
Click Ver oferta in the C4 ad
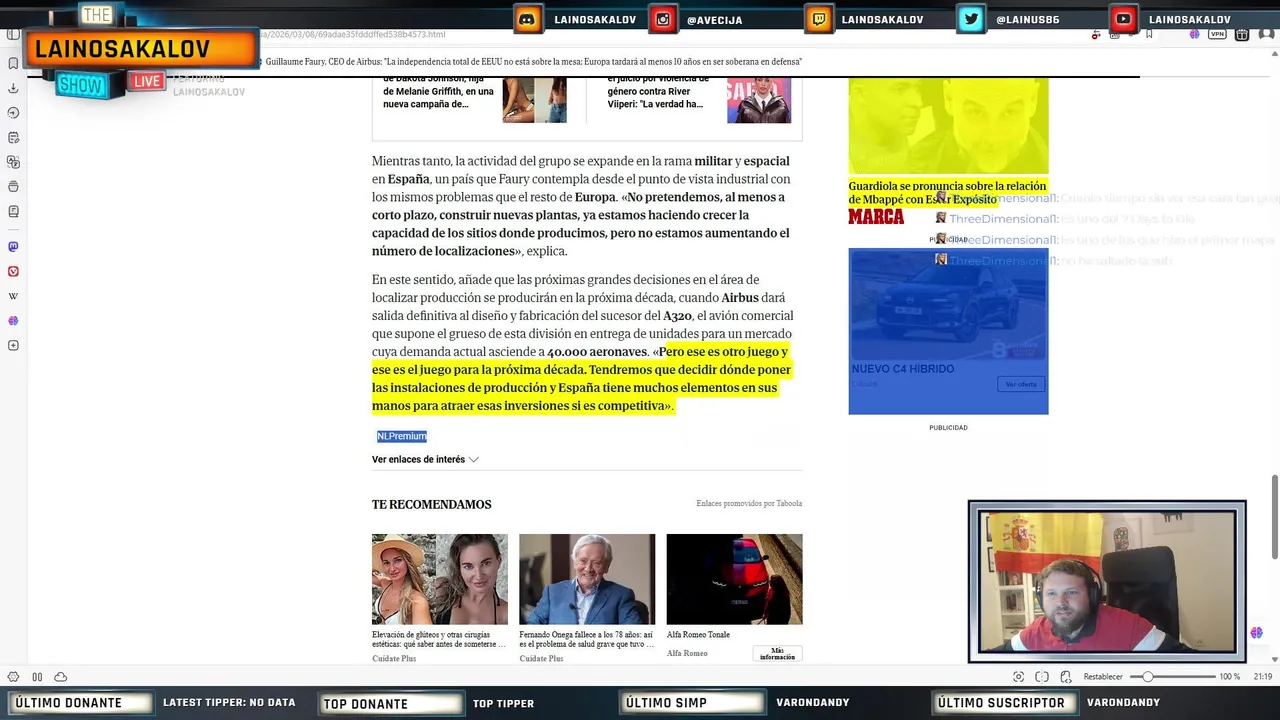coord(1021,384)
